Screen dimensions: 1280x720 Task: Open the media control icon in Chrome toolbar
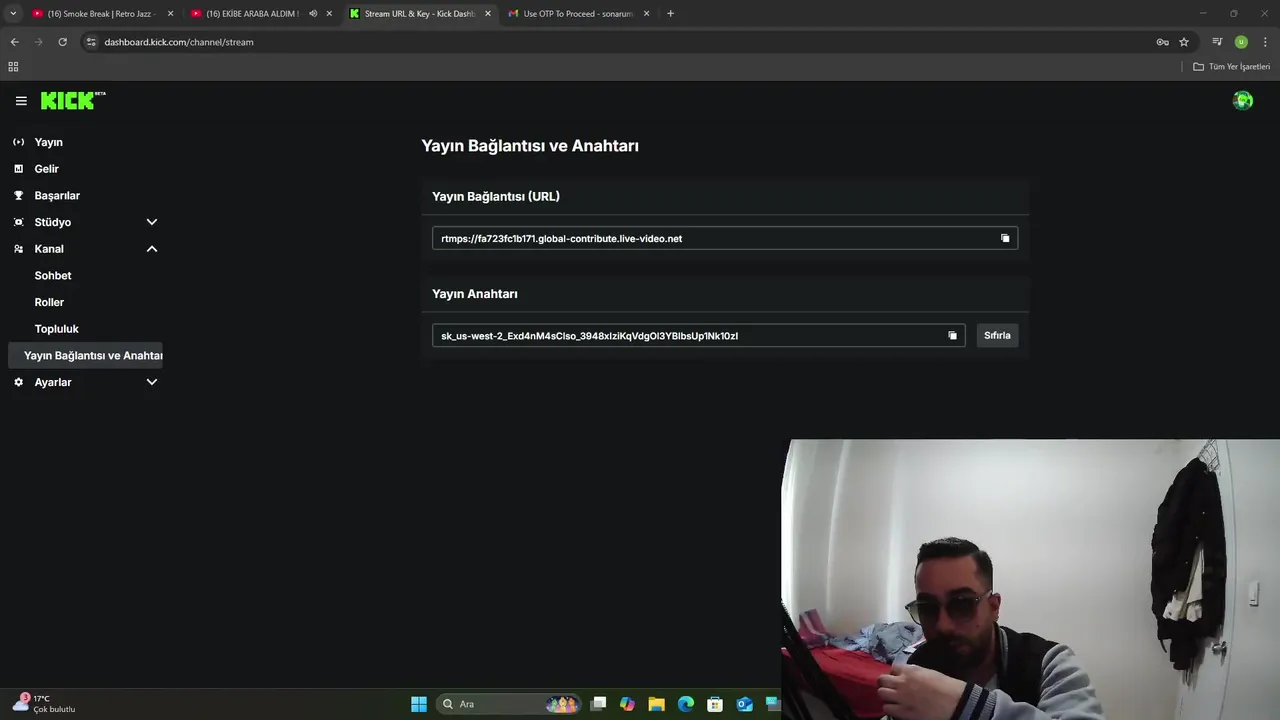point(1217,42)
